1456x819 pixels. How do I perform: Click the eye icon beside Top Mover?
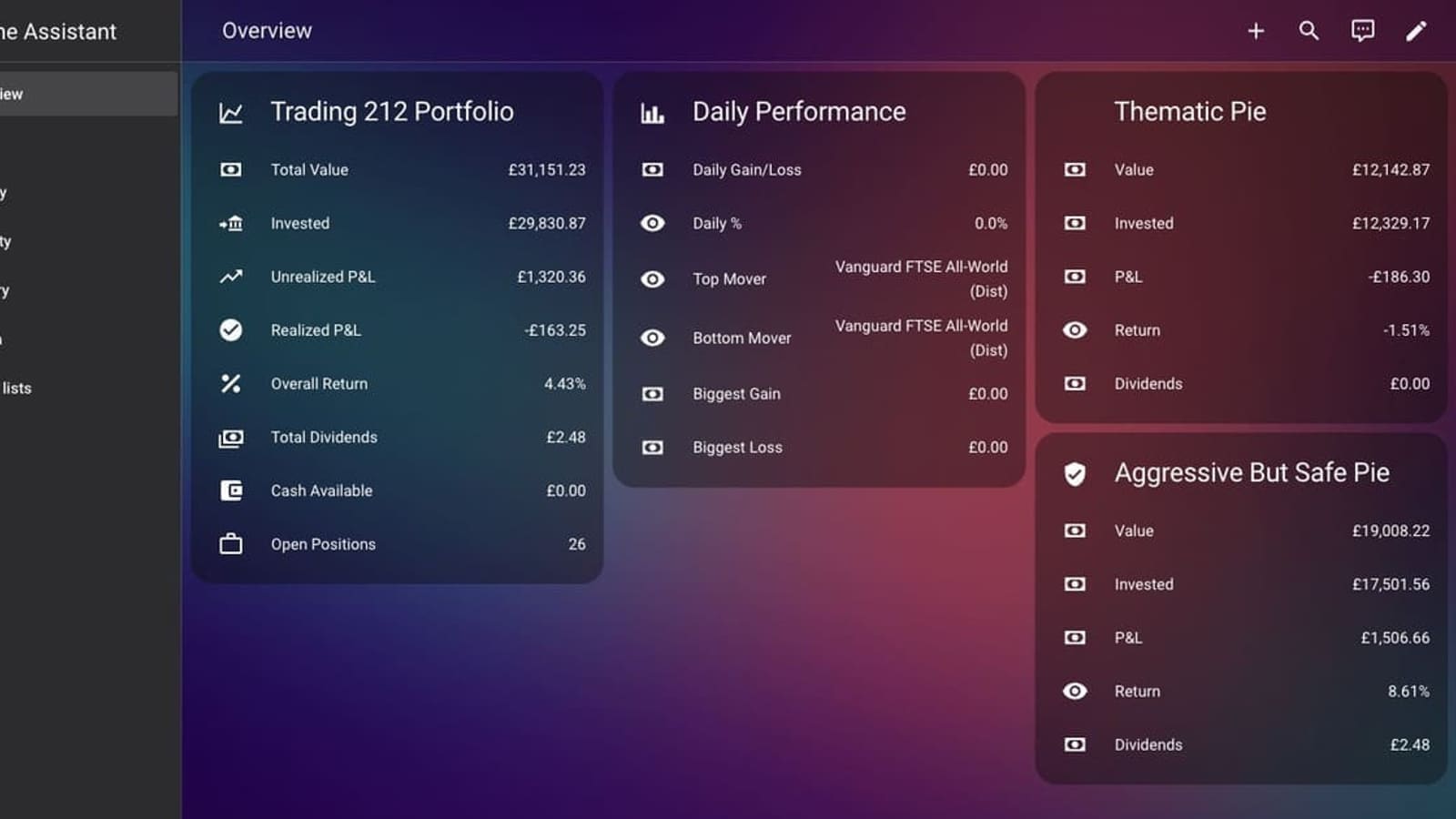[652, 279]
